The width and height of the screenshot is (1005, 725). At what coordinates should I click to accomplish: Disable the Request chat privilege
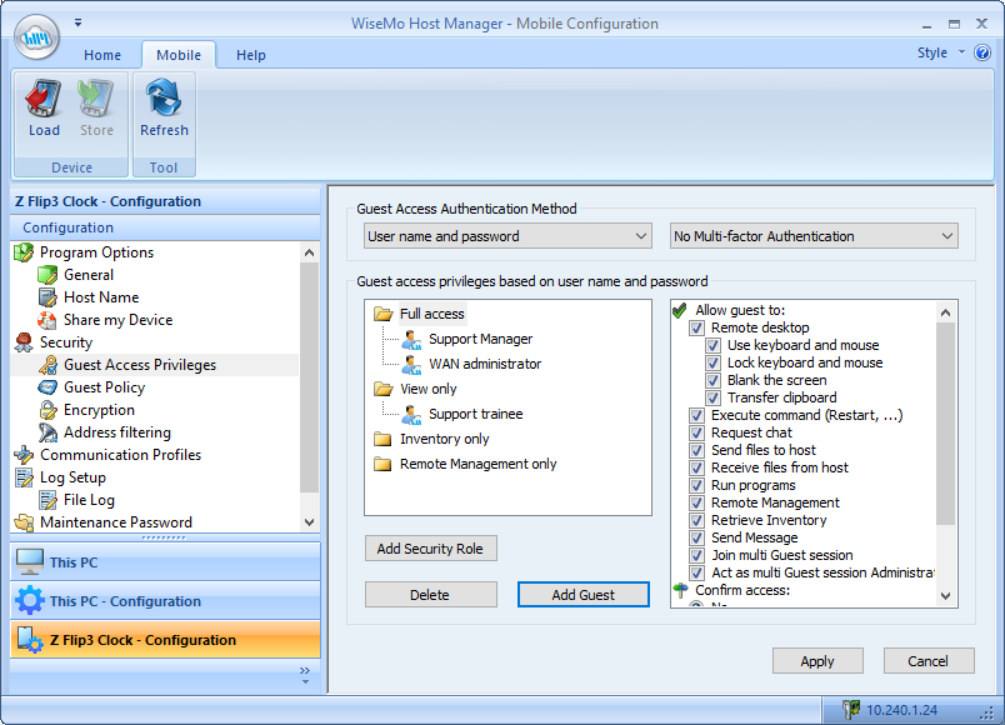[x=697, y=432]
